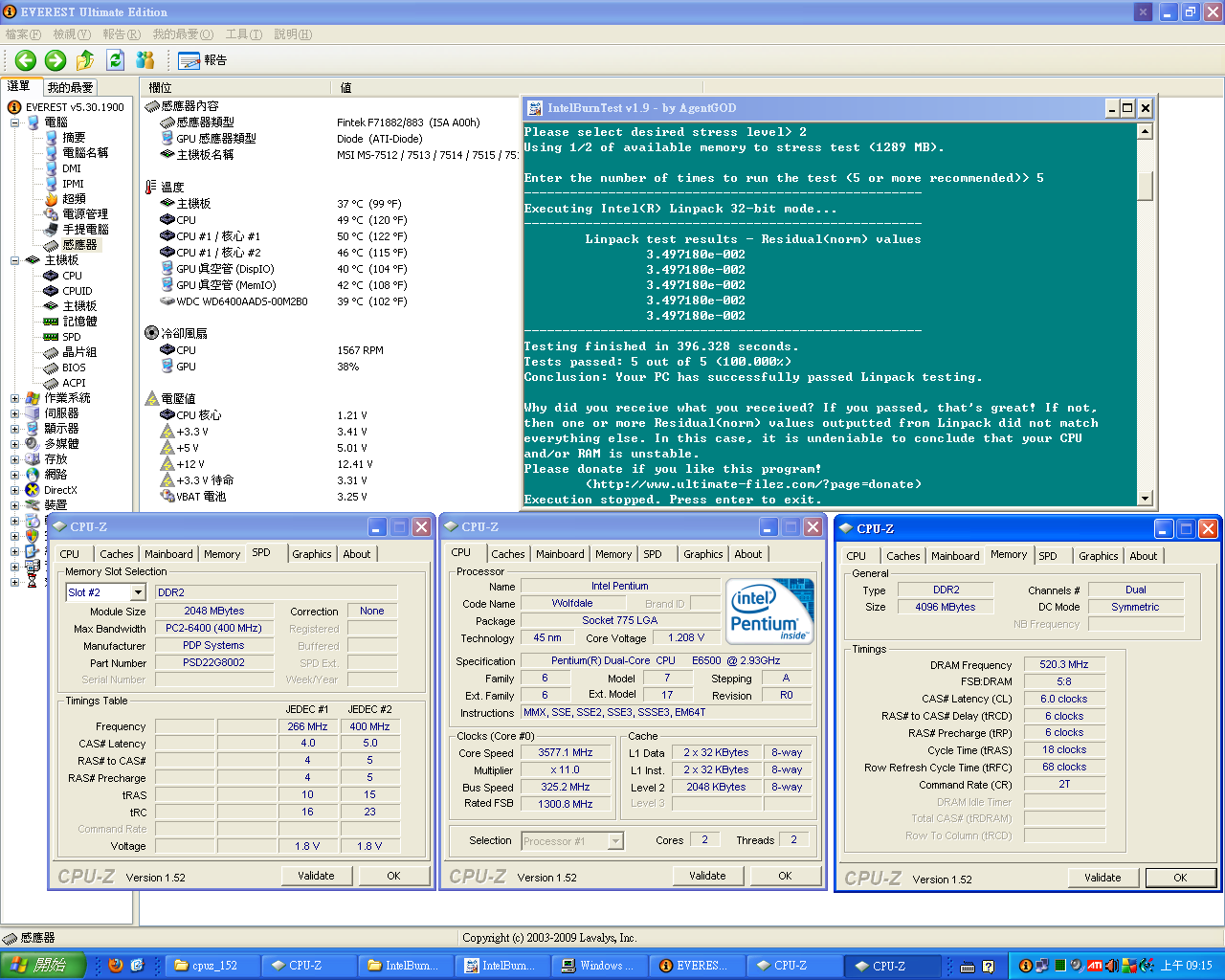Image resolution: width=1225 pixels, height=980 pixels.
Task: Switch to Mainboard tab in middle CPU-Z window
Action: [x=560, y=554]
